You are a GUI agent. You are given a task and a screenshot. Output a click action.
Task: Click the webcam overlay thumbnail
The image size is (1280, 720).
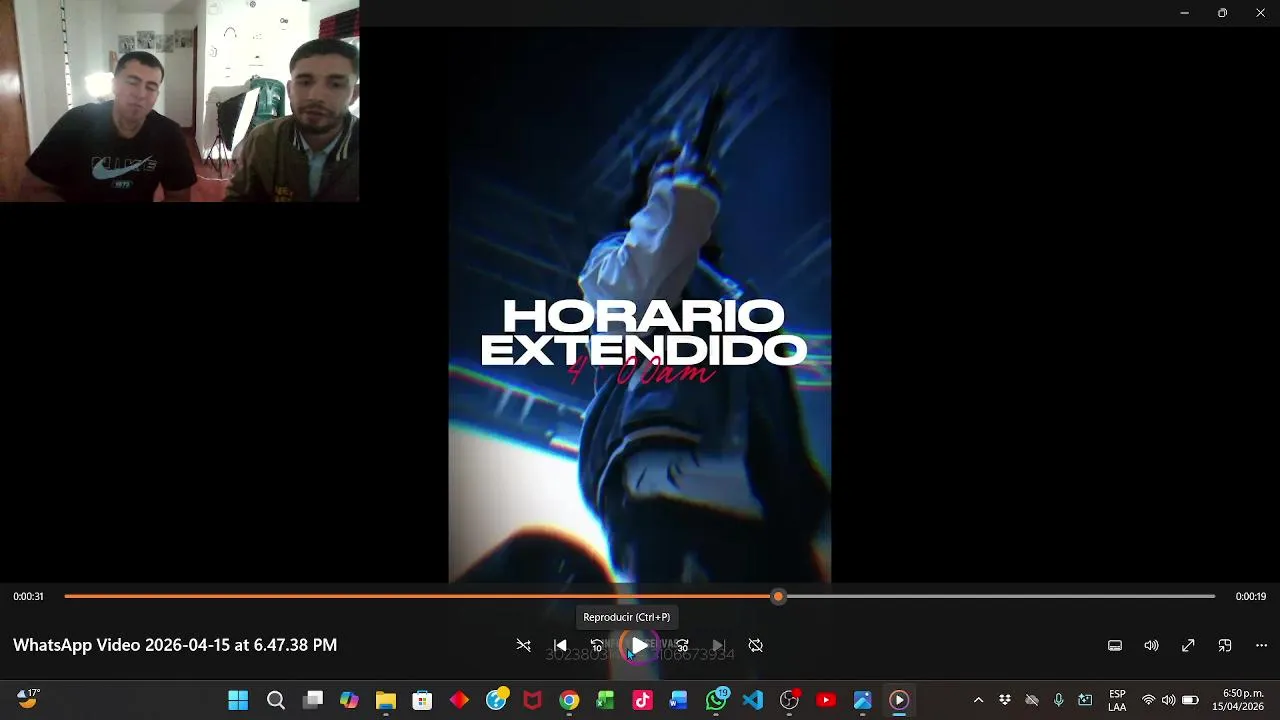click(180, 101)
